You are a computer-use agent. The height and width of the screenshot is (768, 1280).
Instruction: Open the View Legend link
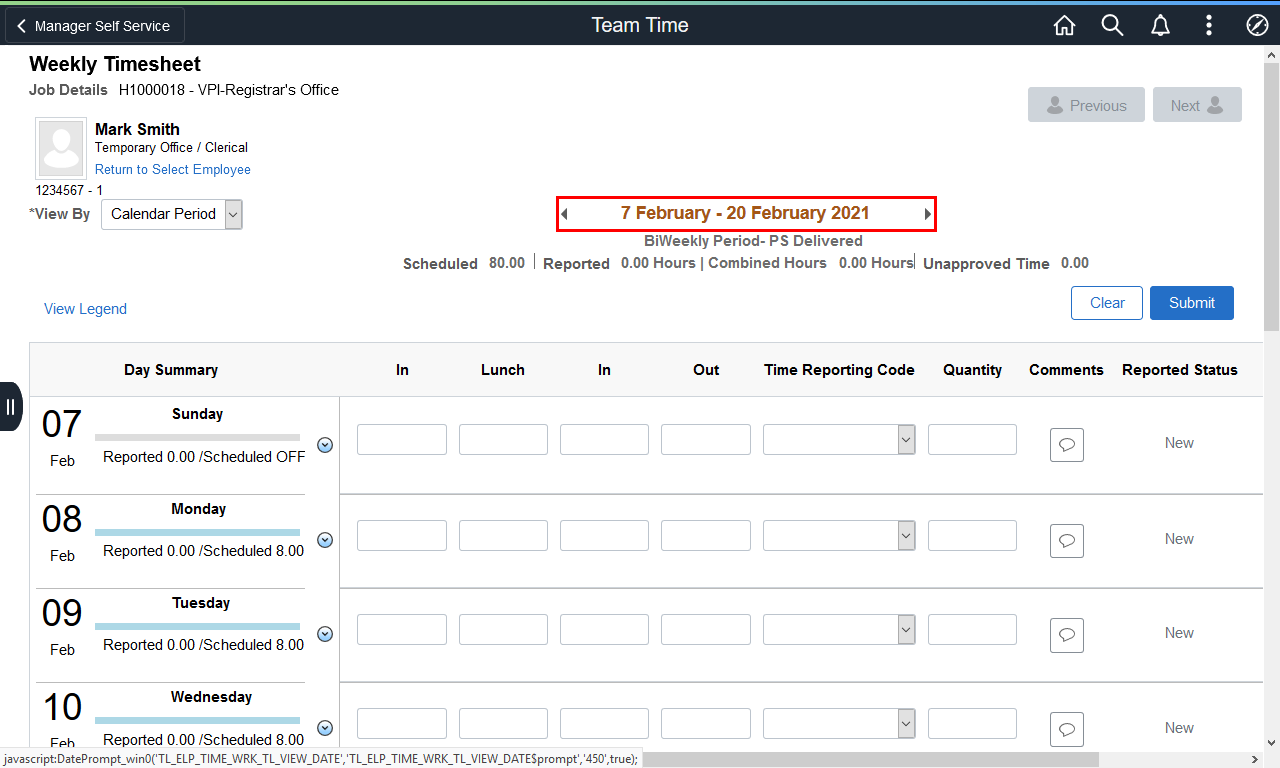click(85, 309)
